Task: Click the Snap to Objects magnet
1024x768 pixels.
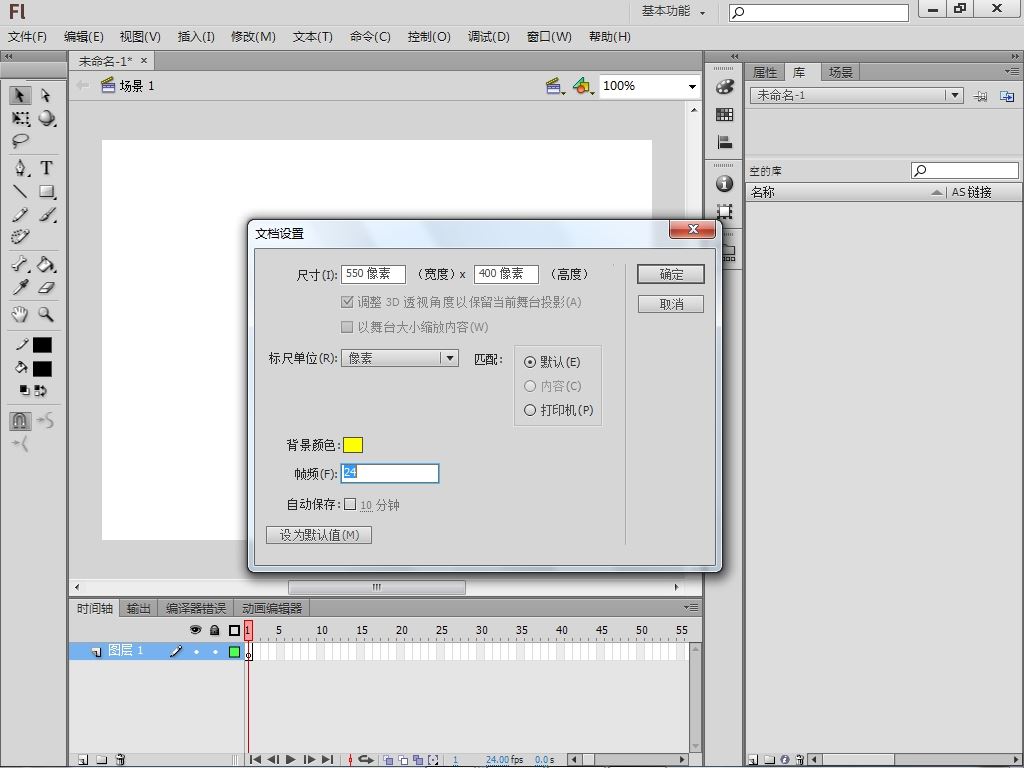Action: click(20, 421)
